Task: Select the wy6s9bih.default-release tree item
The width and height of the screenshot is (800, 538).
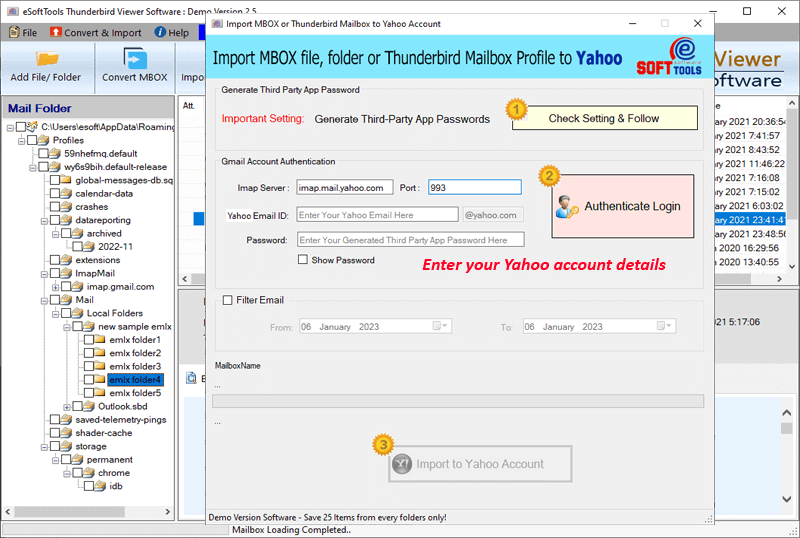Action: 115,167
